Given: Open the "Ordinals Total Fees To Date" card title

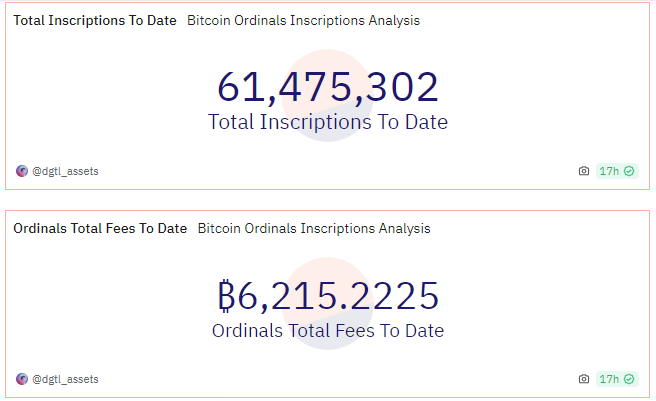Looking at the screenshot, I should pyautogui.click(x=100, y=228).
